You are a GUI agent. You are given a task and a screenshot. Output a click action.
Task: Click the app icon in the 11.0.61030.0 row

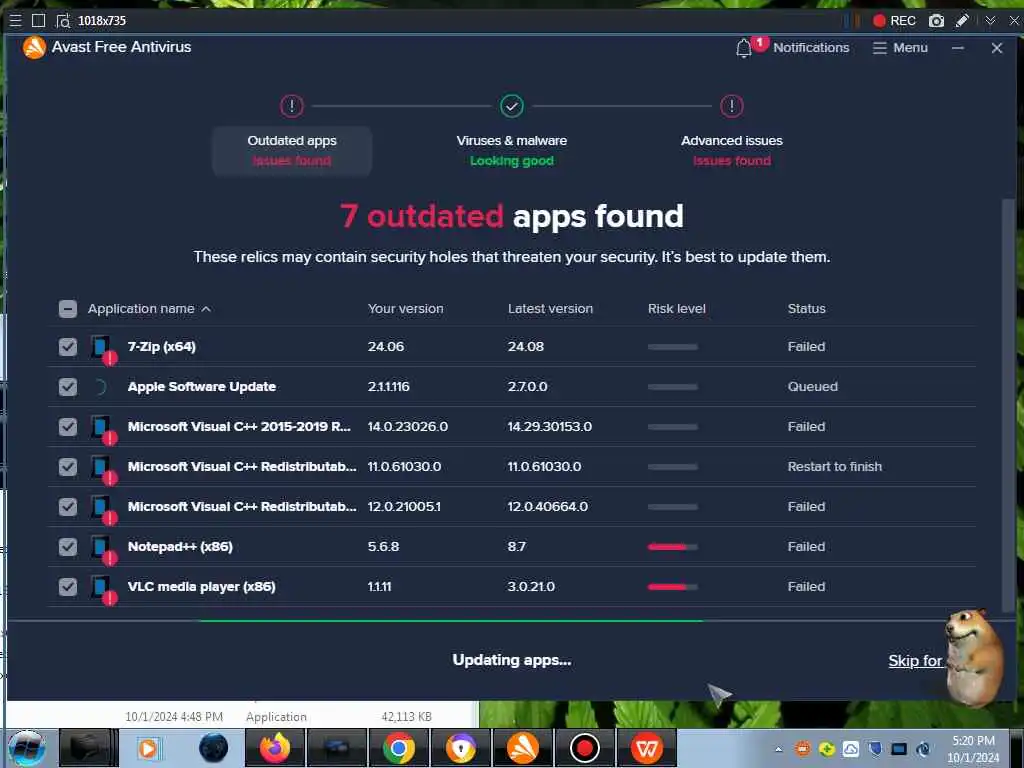(x=103, y=469)
